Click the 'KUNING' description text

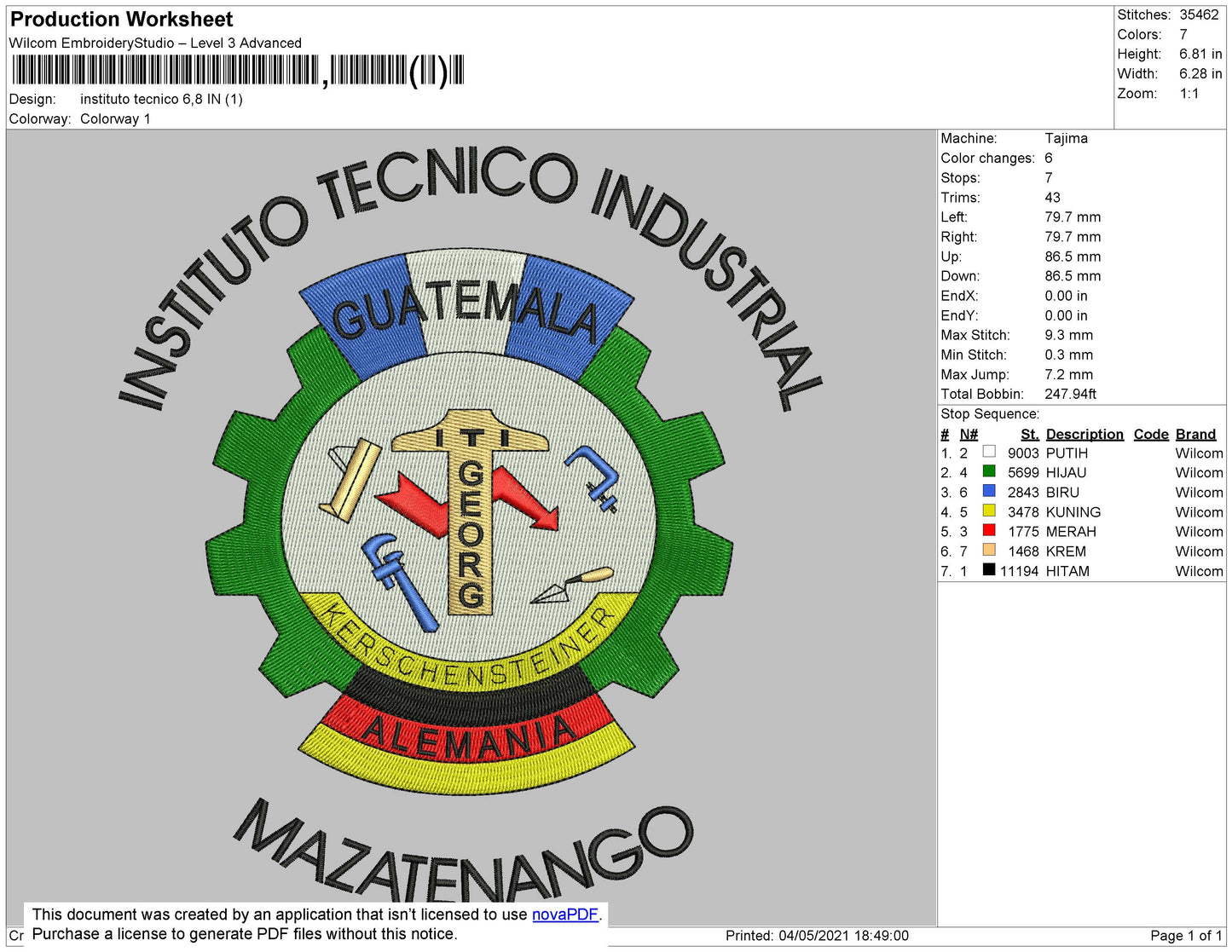coord(1073,512)
